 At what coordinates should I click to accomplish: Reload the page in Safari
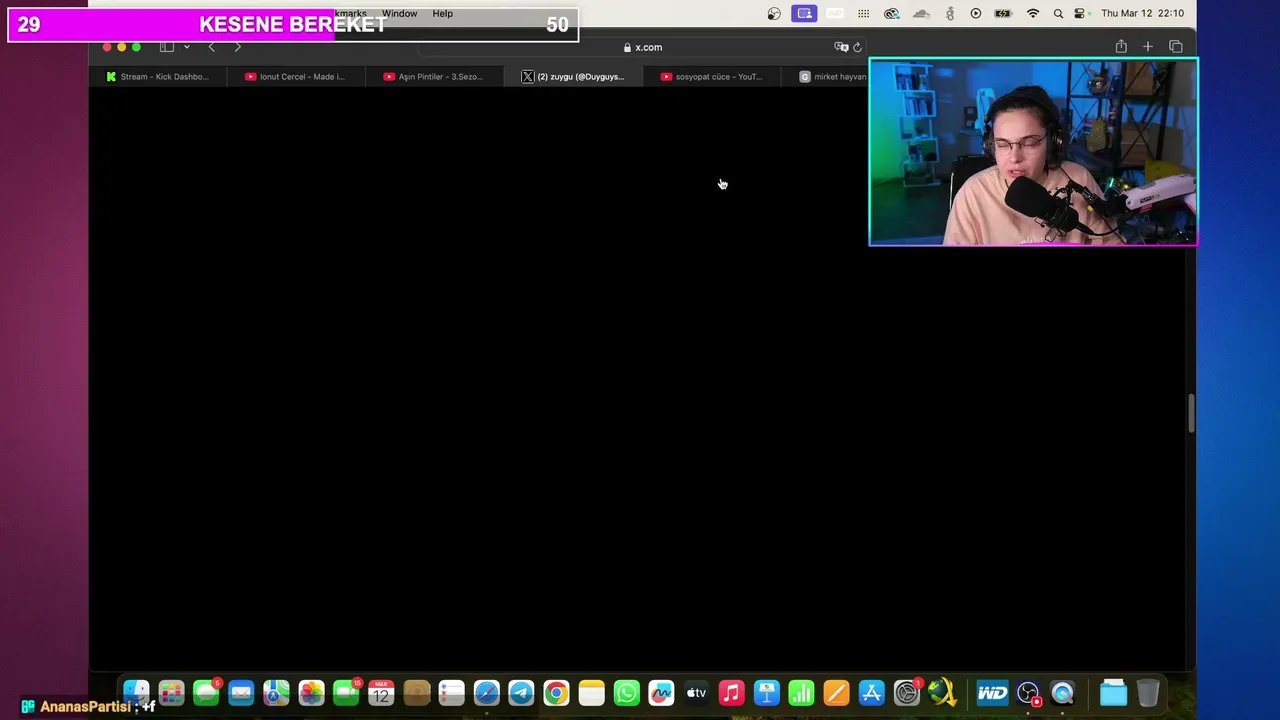pos(857,47)
